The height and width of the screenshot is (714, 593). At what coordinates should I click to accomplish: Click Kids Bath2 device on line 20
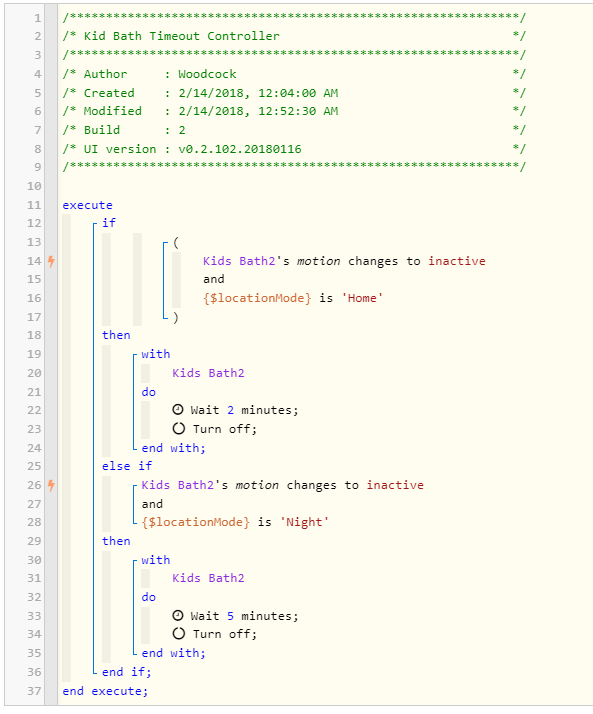tap(208, 373)
